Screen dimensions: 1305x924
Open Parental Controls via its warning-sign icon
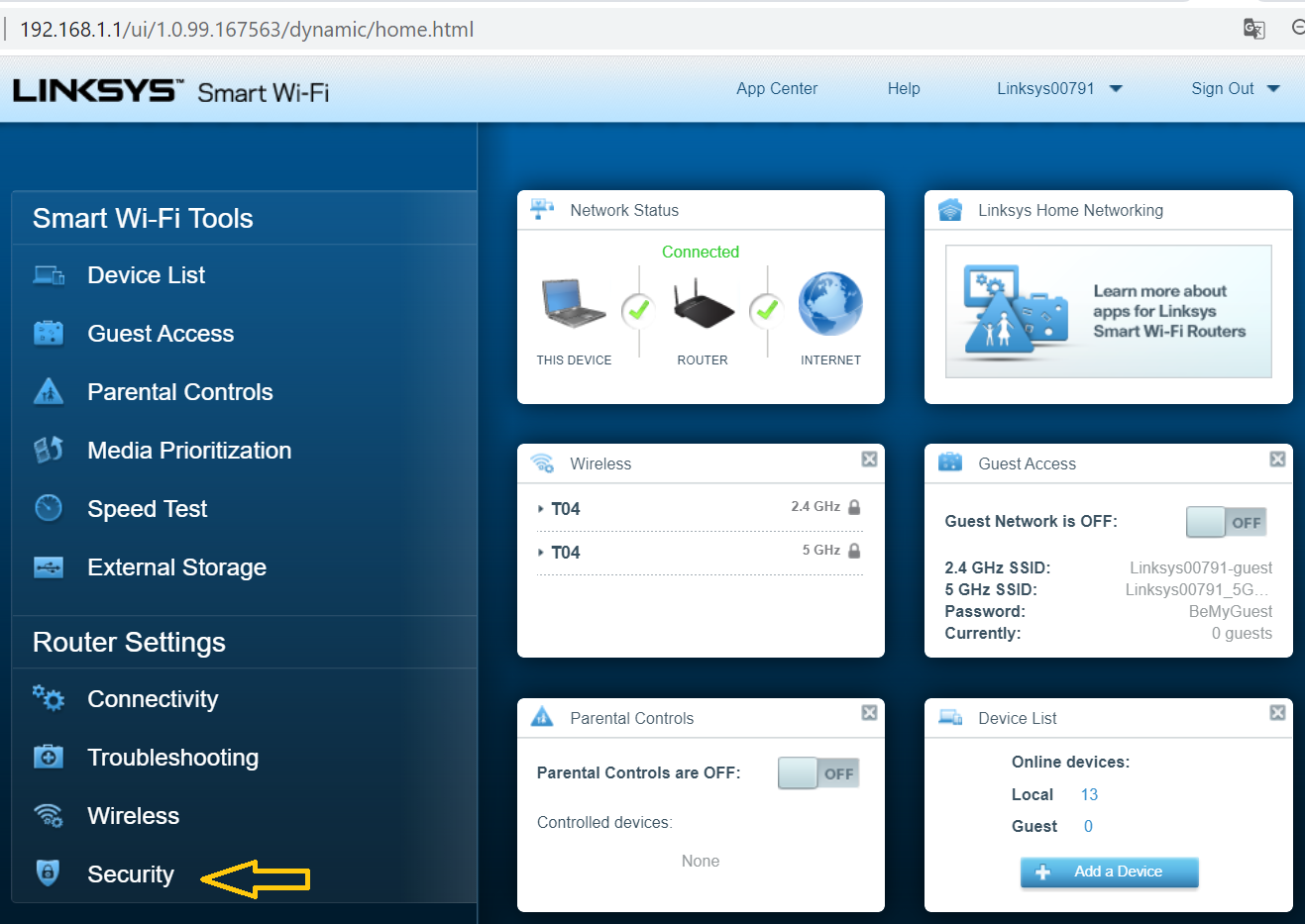pos(49,392)
